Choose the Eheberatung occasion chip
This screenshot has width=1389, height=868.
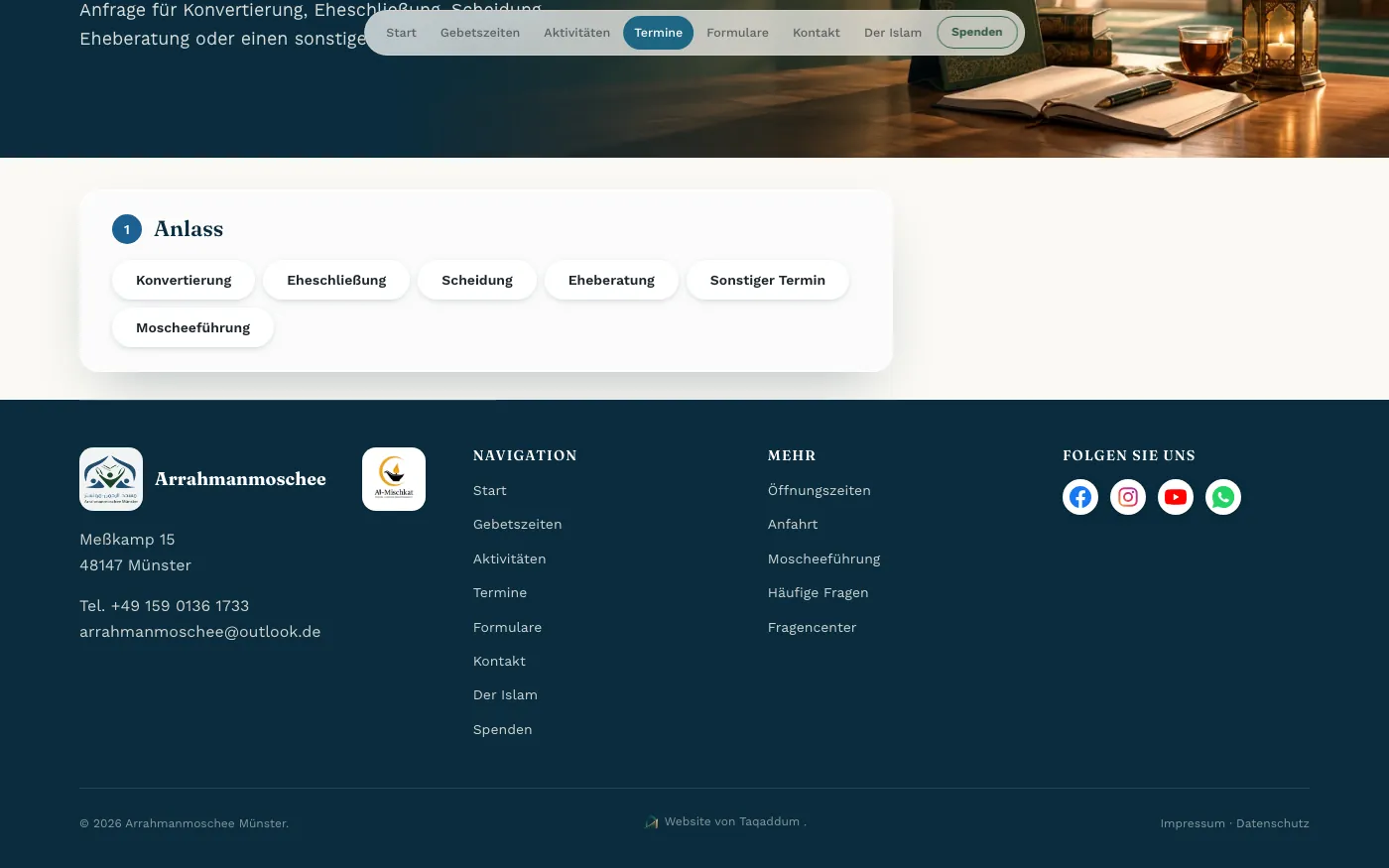[611, 280]
